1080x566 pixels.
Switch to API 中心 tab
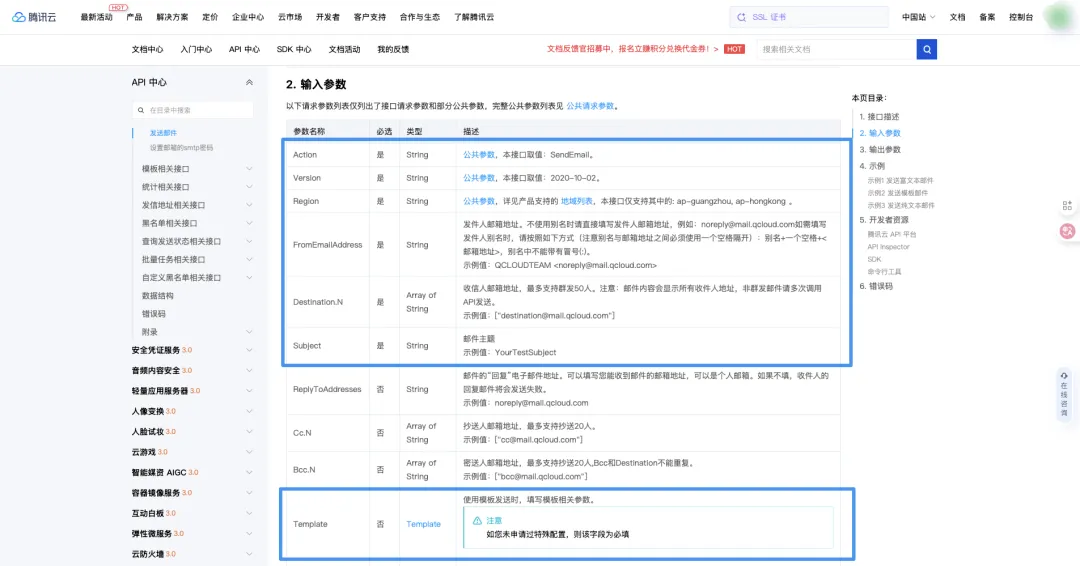(245, 50)
